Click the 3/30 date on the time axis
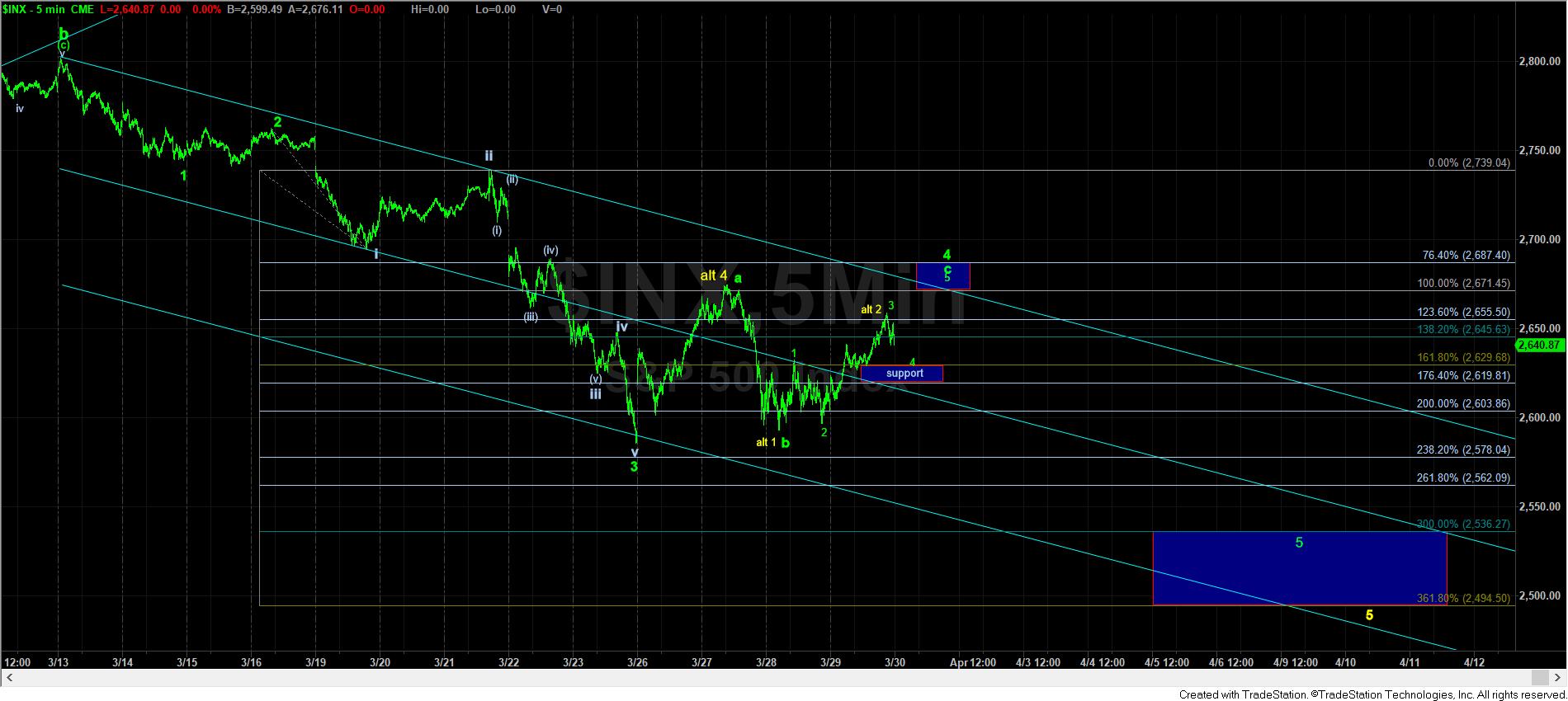The height and width of the screenshot is (701, 1568). pyautogui.click(x=895, y=662)
